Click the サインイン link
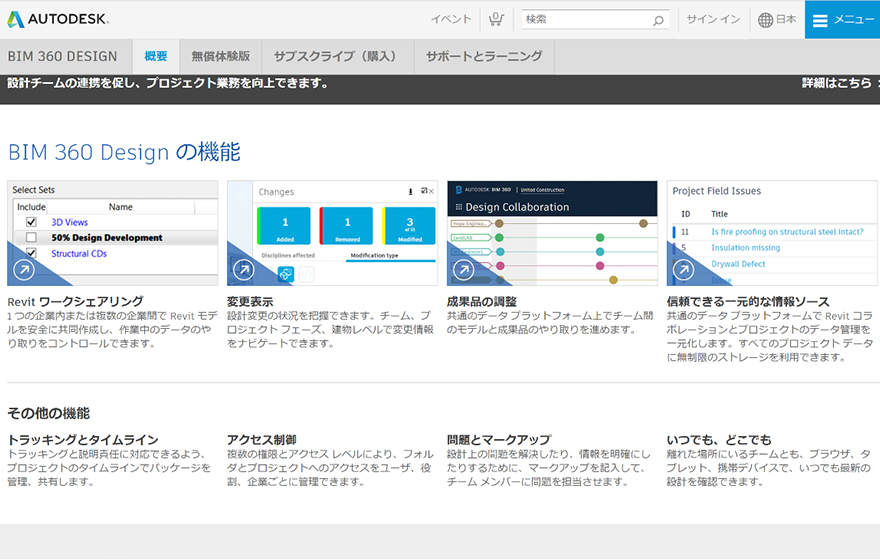Screen dimensions: 880x560 click(x=713, y=19)
